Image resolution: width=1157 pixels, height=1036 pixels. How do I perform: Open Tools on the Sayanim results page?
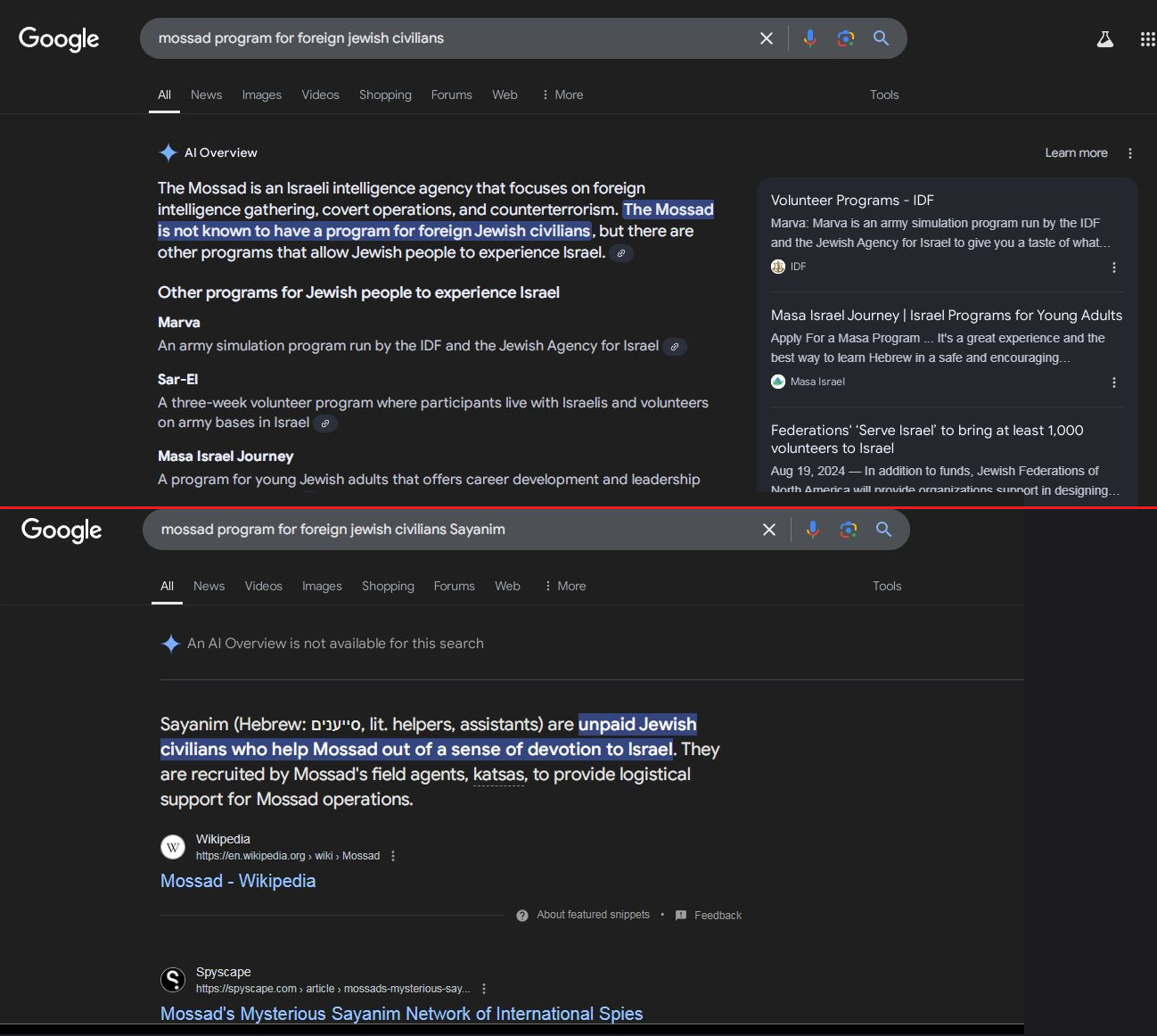point(887,586)
